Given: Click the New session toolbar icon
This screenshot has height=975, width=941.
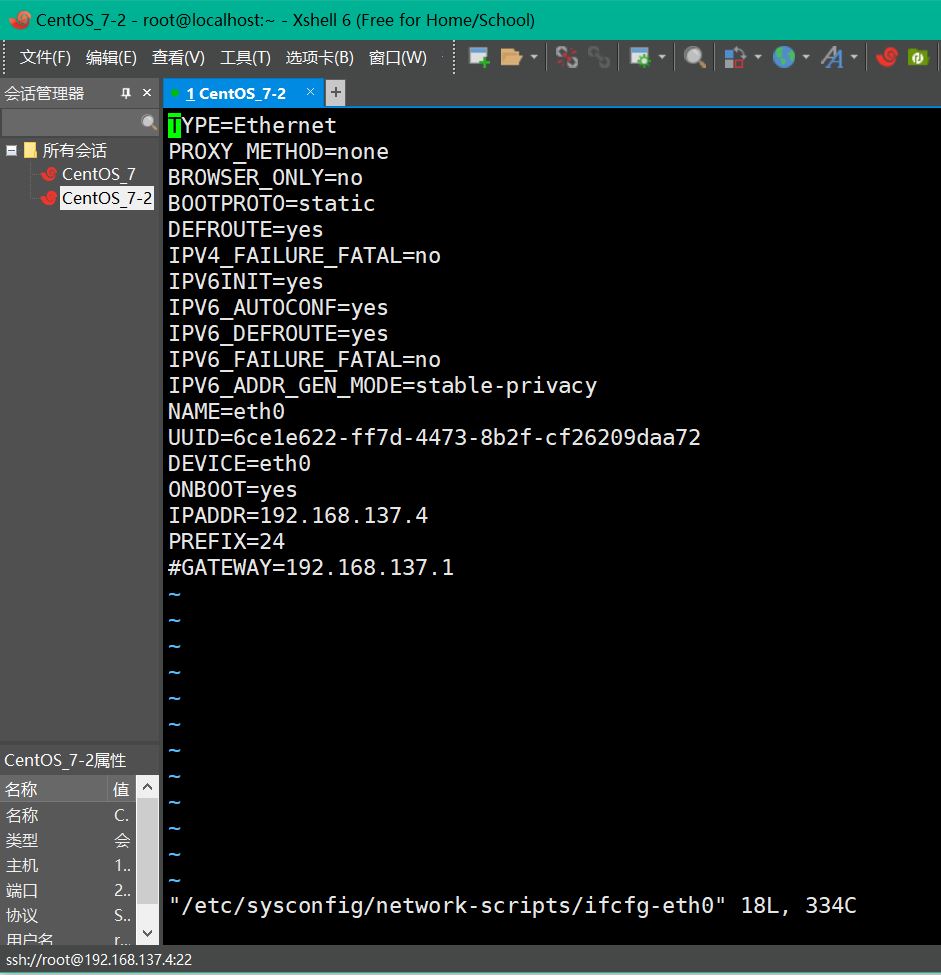Looking at the screenshot, I should tap(478, 57).
